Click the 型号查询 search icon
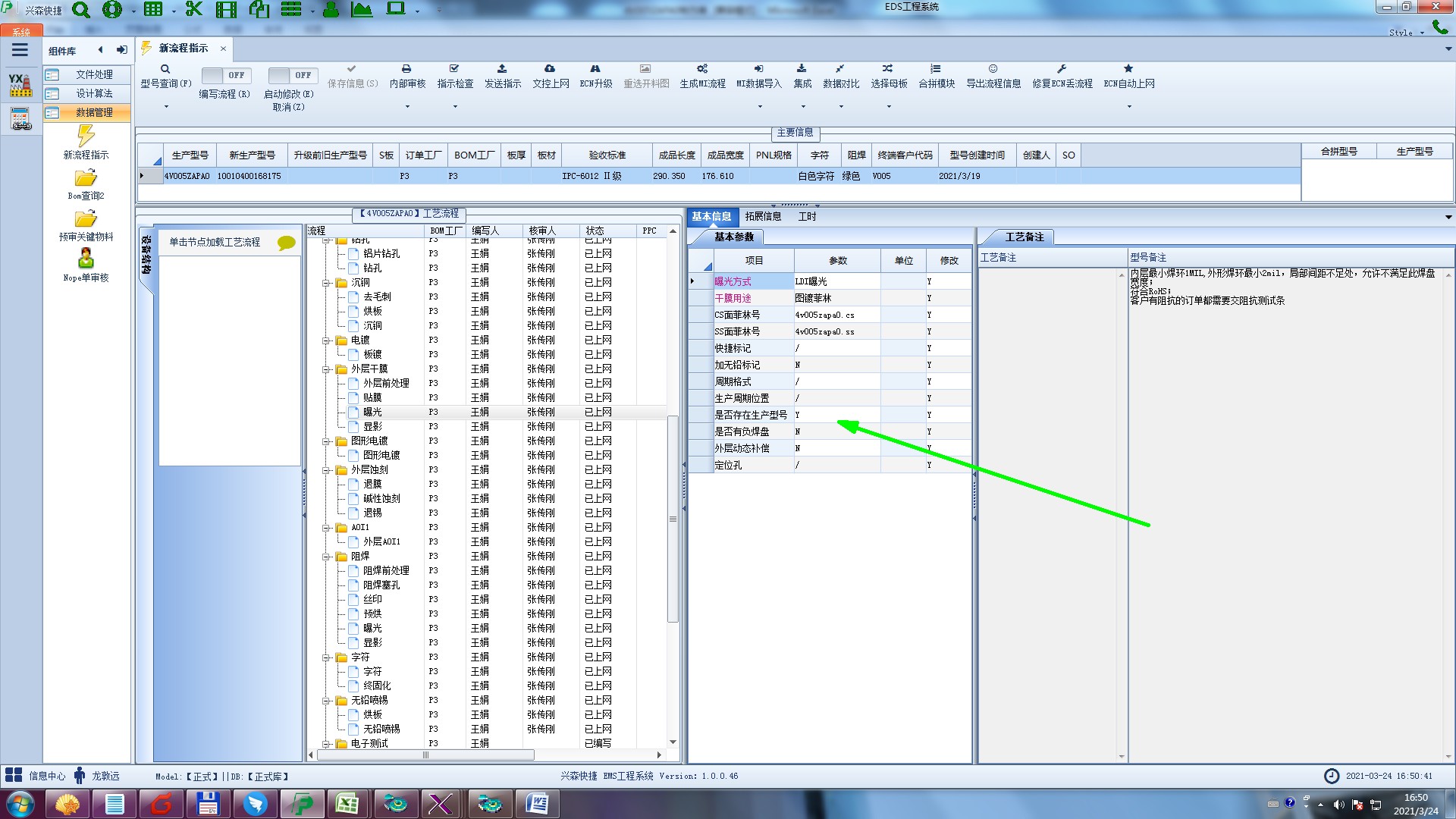The height and width of the screenshot is (819, 1456). (165, 69)
